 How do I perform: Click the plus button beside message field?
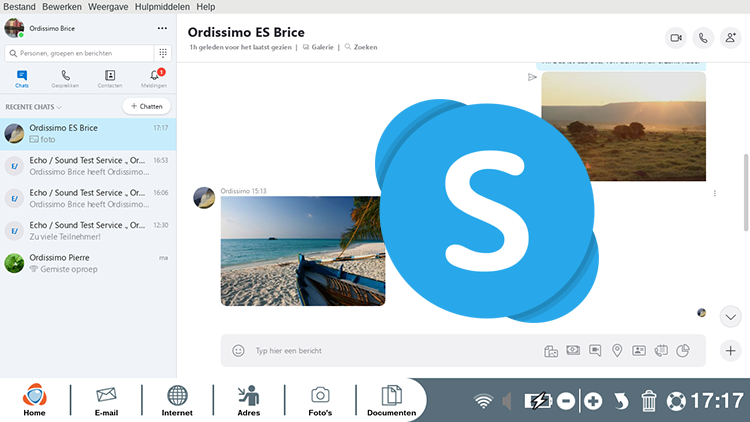730,351
